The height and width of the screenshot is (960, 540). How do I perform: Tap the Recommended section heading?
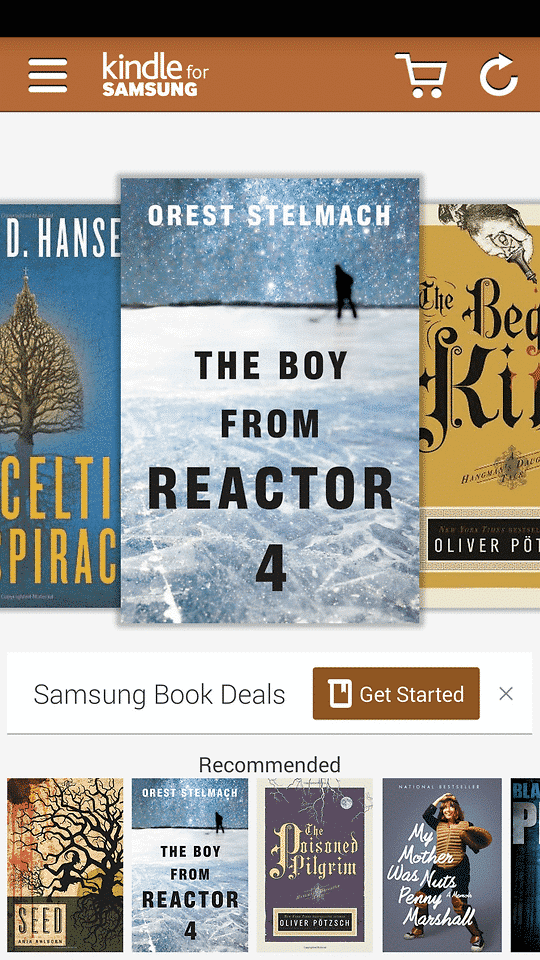coord(269,765)
